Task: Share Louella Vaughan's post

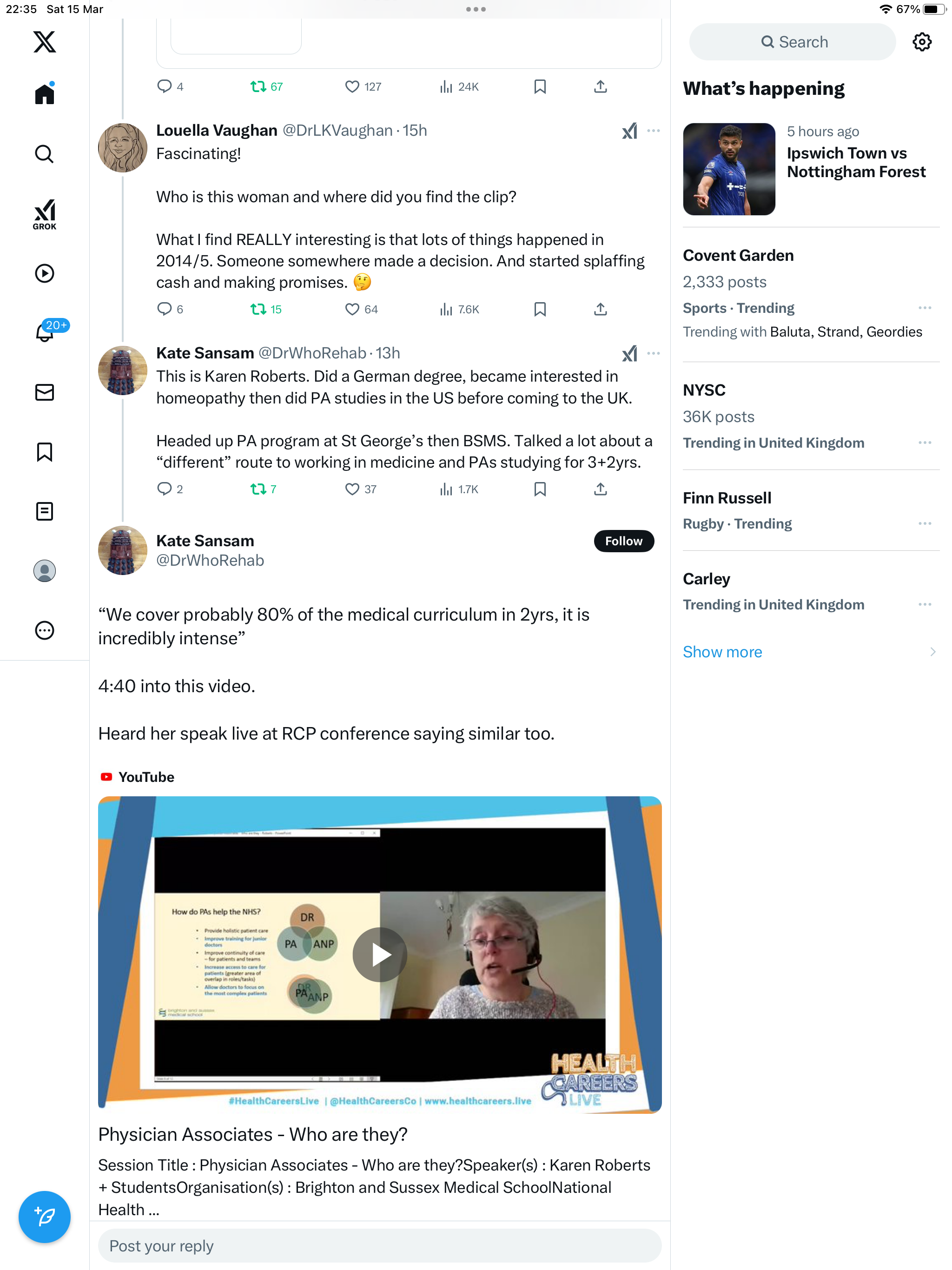Action: (600, 309)
